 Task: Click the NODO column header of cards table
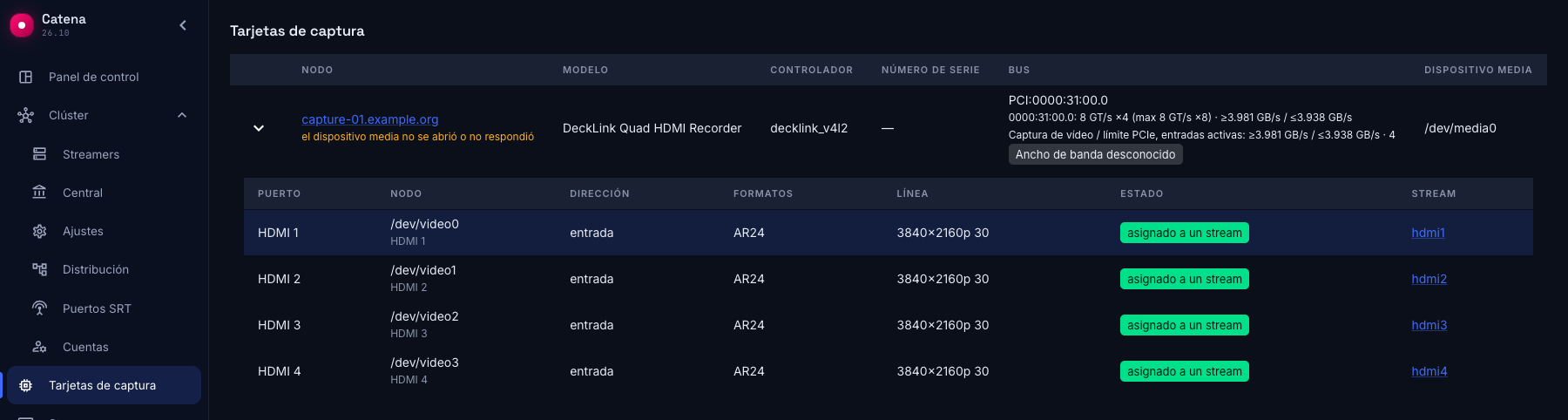(x=317, y=70)
